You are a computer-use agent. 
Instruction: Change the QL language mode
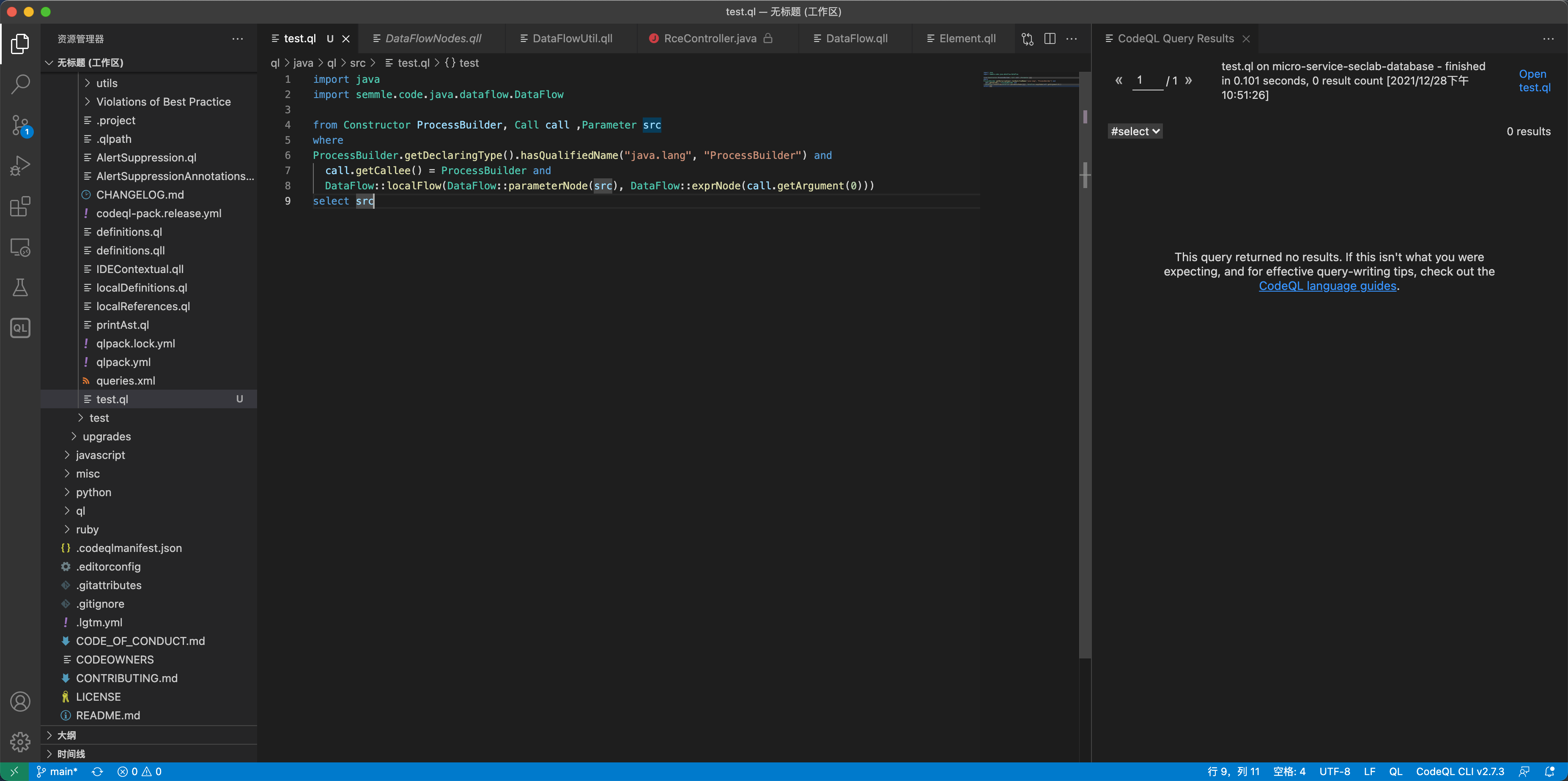(x=1396, y=771)
